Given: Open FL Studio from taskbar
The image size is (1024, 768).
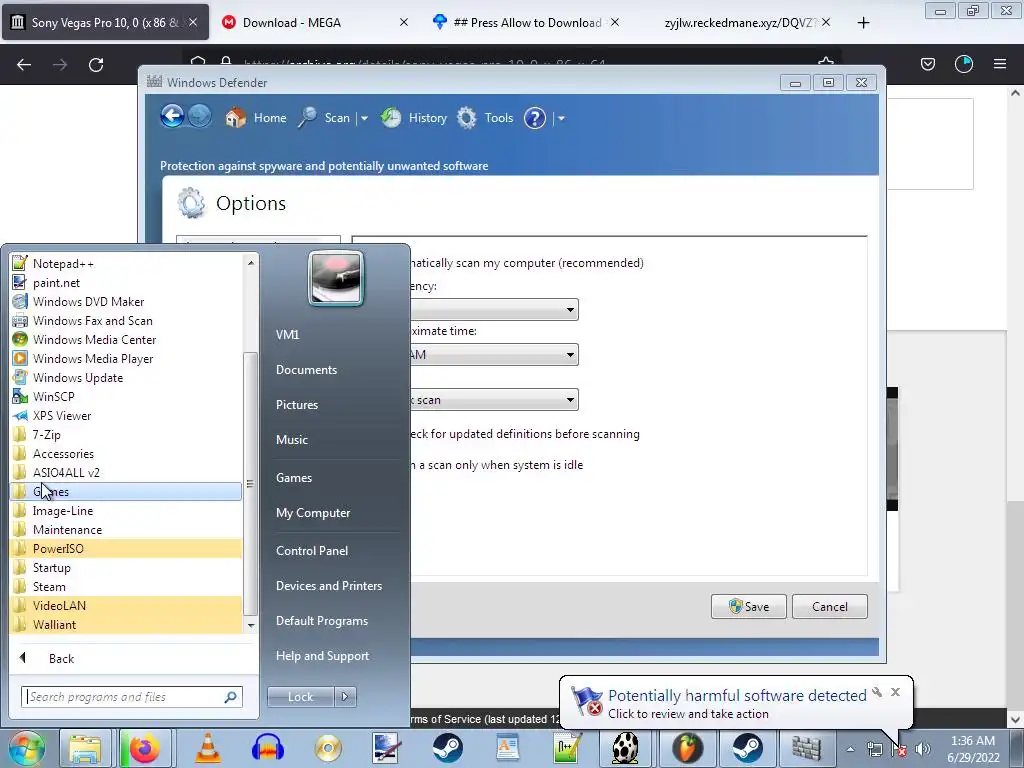Looking at the screenshot, I should coord(687,748).
